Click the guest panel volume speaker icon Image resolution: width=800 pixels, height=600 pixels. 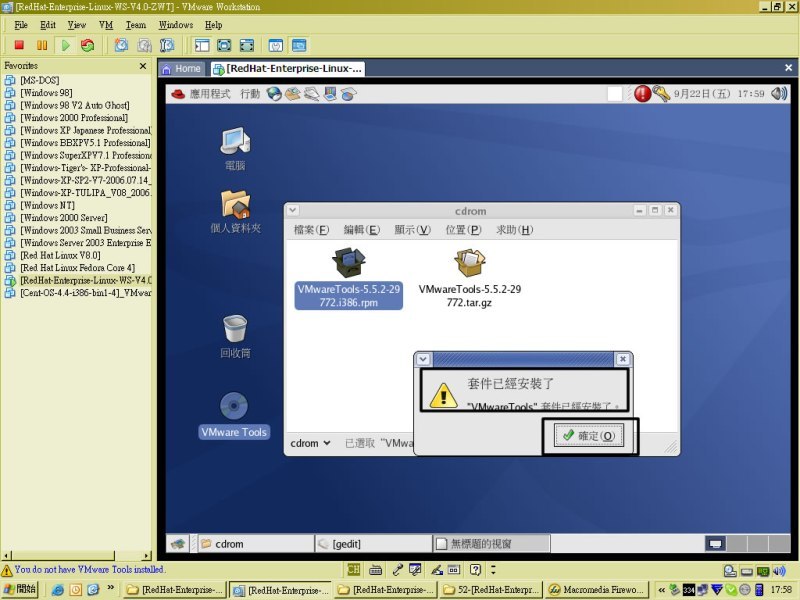point(779,93)
